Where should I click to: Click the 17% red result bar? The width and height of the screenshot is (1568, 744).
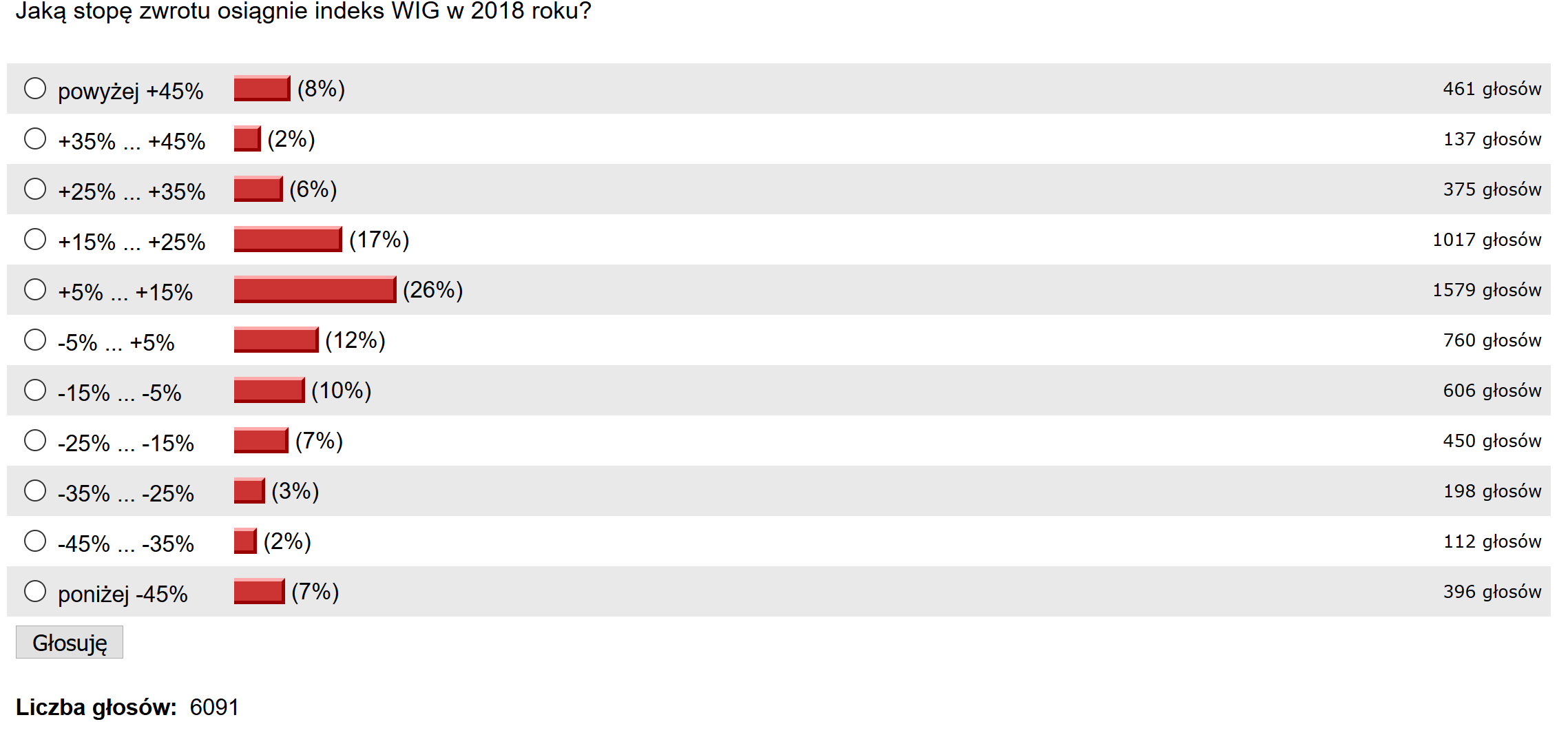pos(288,239)
